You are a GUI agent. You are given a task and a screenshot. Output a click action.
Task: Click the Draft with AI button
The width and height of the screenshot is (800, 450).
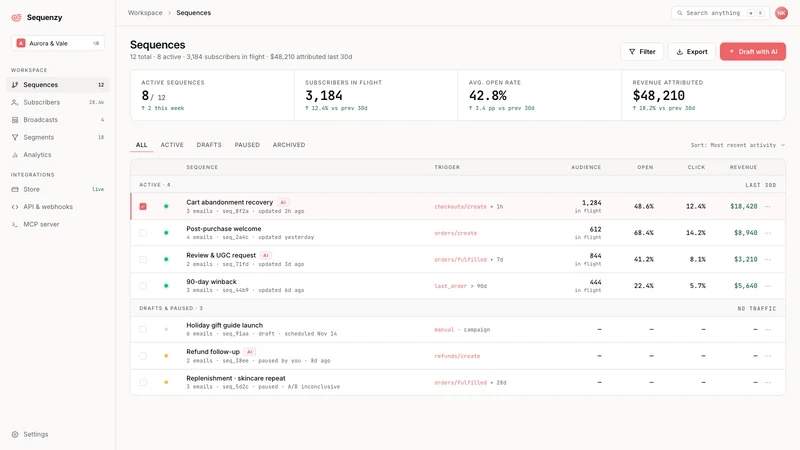(x=753, y=52)
